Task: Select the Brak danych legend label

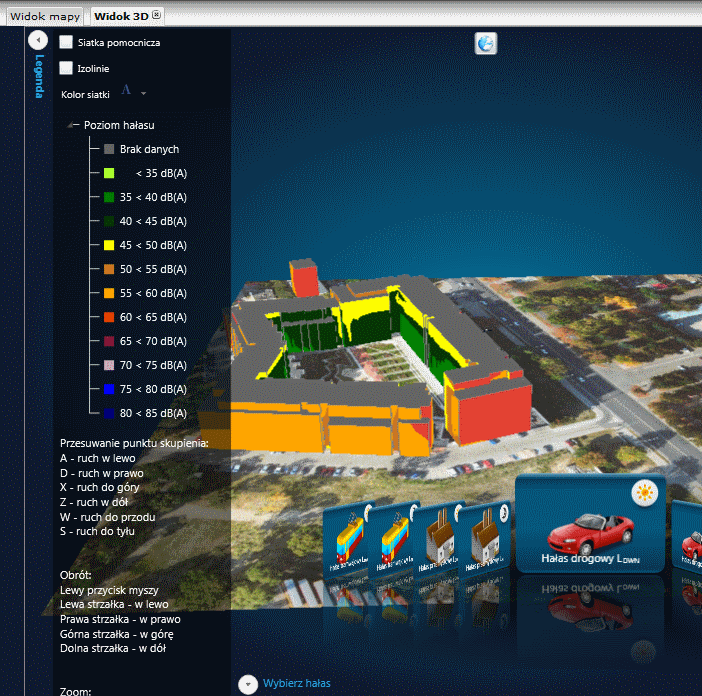Action: [150, 149]
